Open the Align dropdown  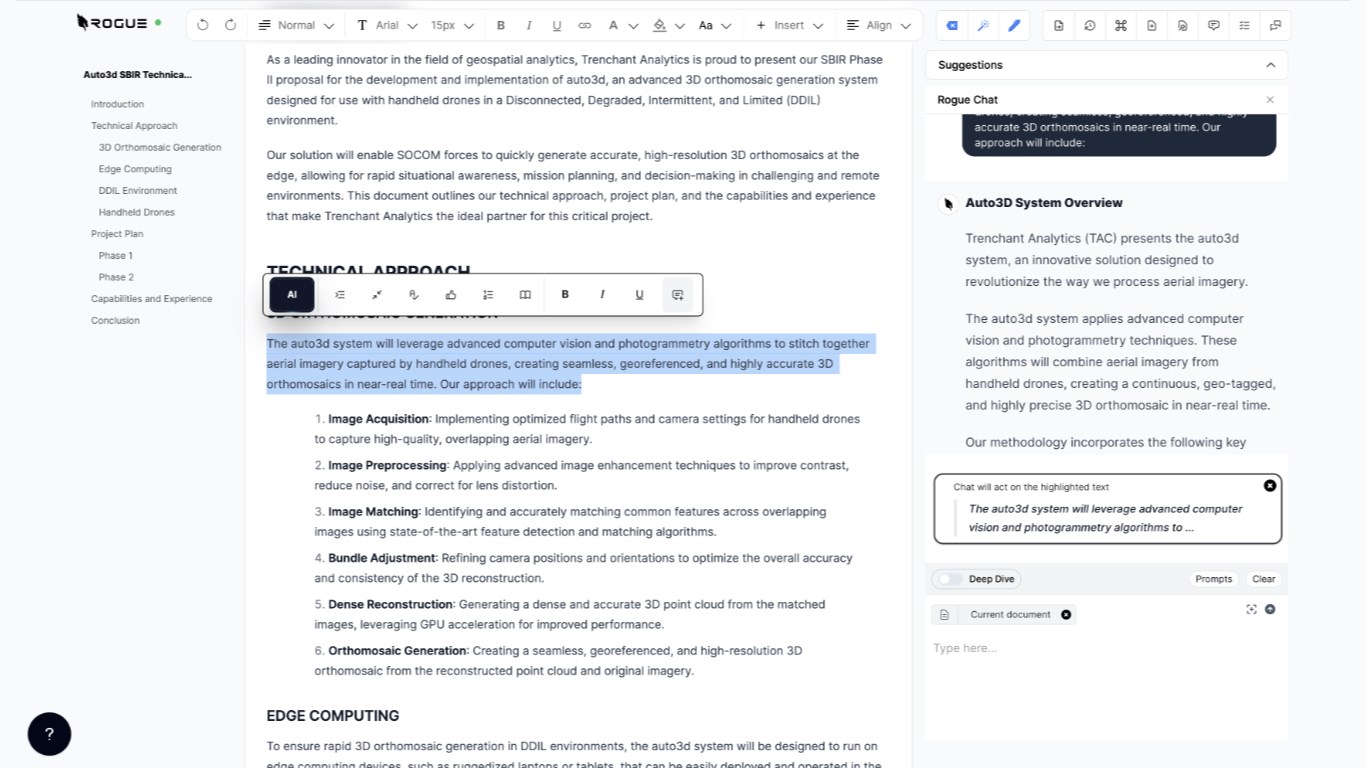879,25
